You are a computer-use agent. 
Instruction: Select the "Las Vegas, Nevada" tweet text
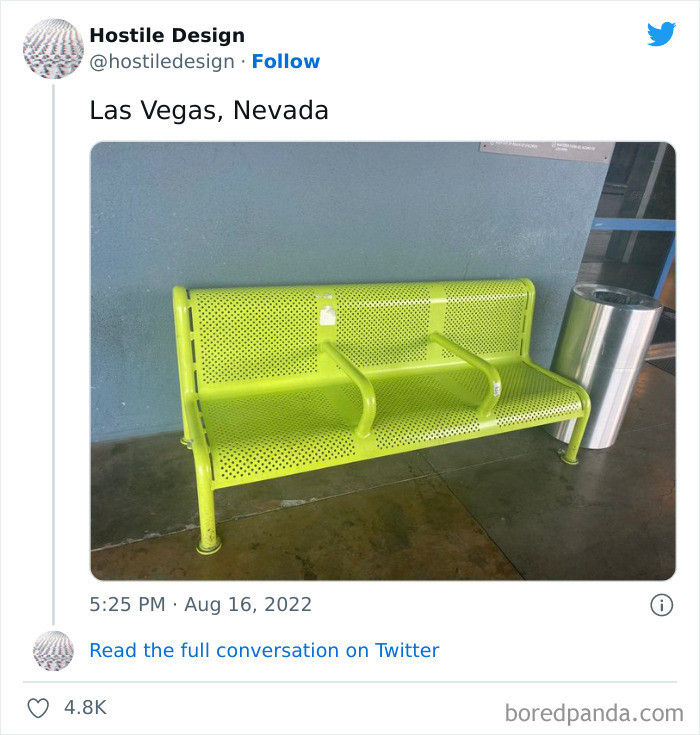click(x=208, y=110)
